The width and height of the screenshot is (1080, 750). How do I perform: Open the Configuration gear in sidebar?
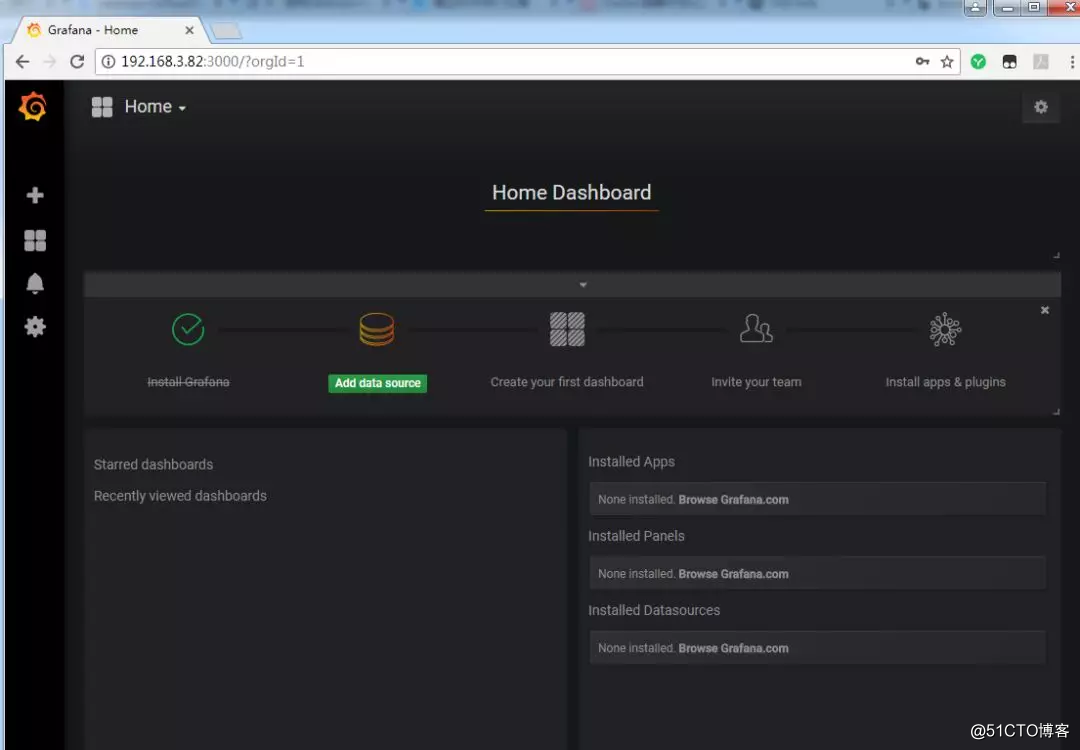pos(35,326)
